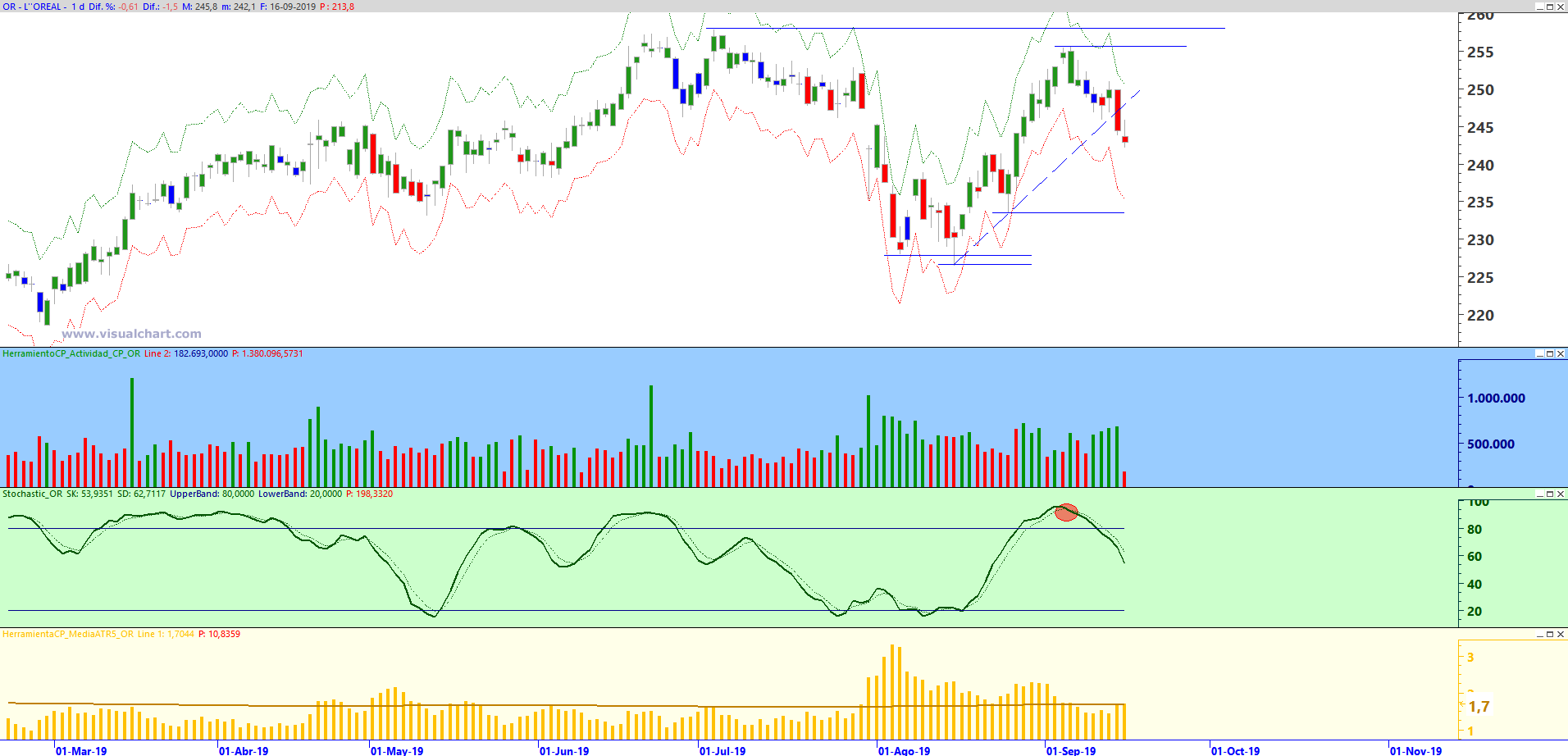The height and width of the screenshot is (756, 1568).
Task: Maximize the L'OREAL price chart panel
Action: click(x=1550, y=7)
